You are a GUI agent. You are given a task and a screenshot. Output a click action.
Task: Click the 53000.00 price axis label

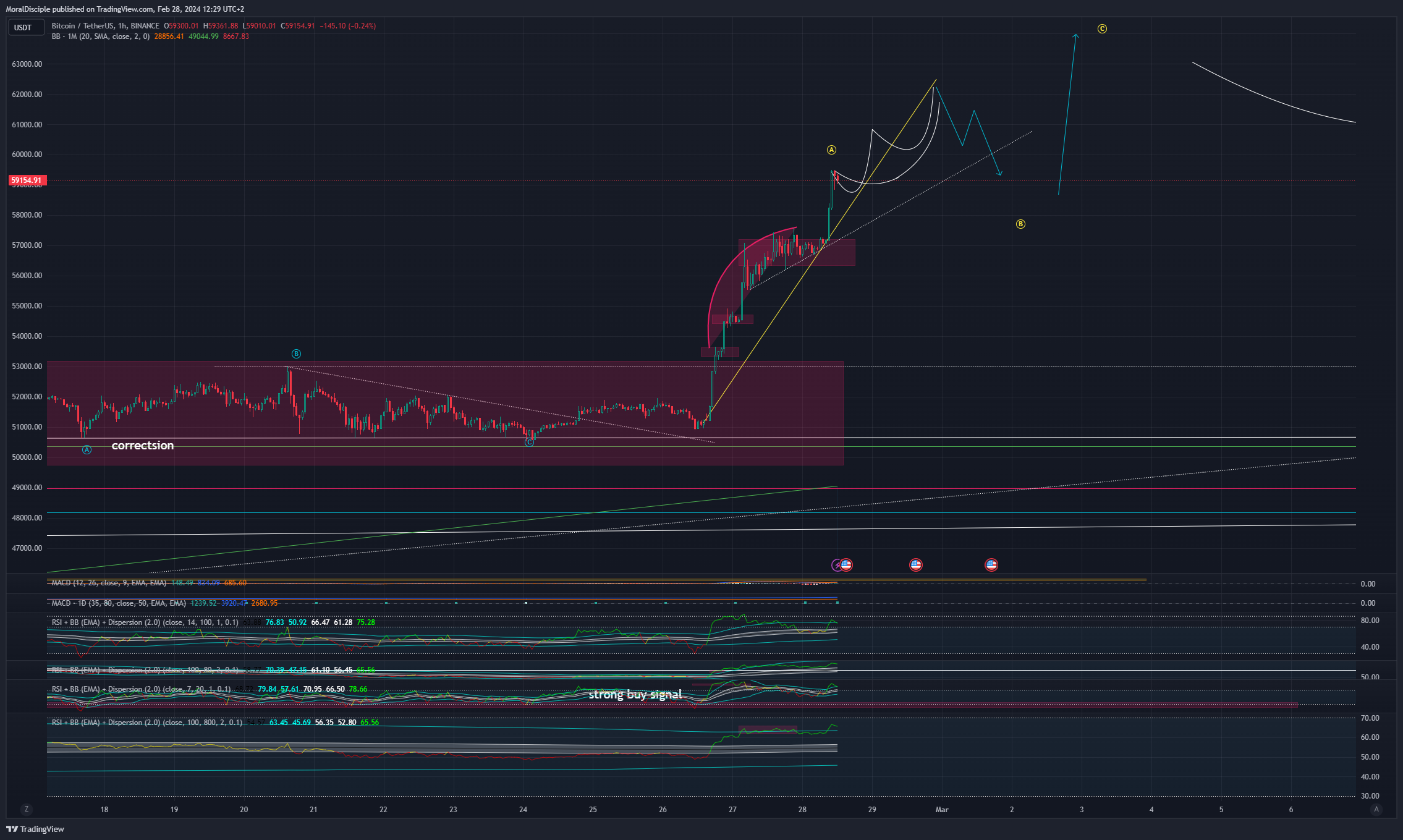pos(27,367)
